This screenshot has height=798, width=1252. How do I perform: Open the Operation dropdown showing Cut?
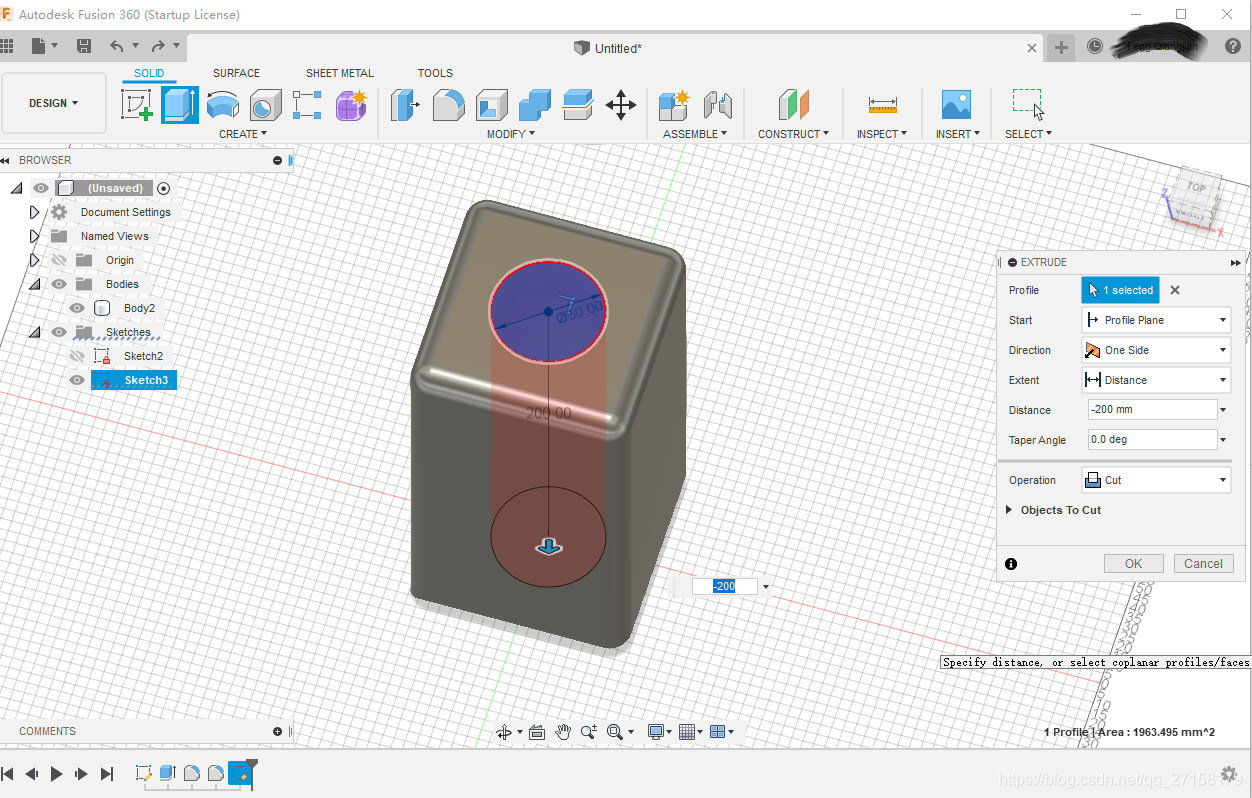pyautogui.click(x=1156, y=480)
